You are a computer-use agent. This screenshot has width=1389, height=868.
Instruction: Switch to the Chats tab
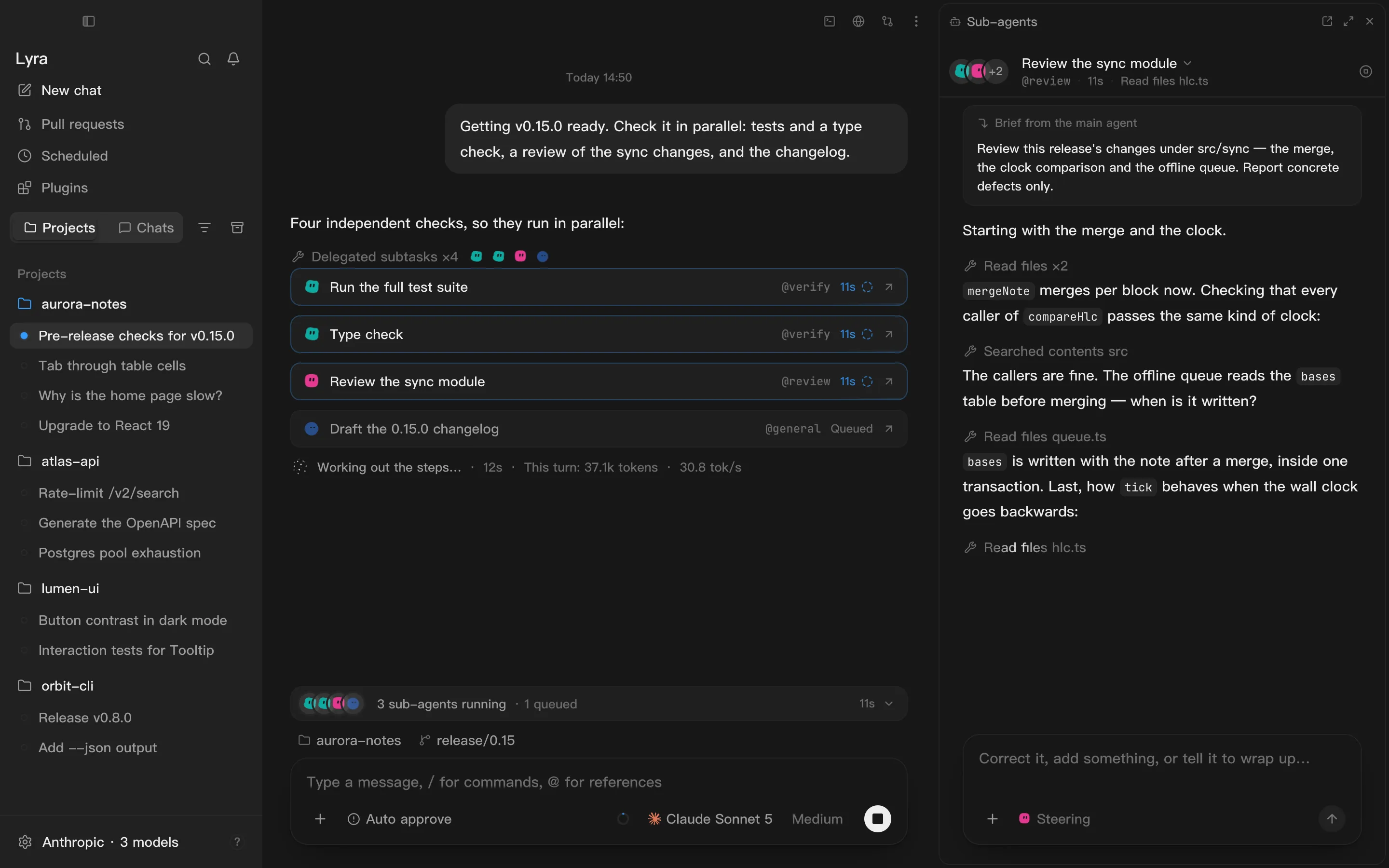pyautogui.click(x=146, y=228)
